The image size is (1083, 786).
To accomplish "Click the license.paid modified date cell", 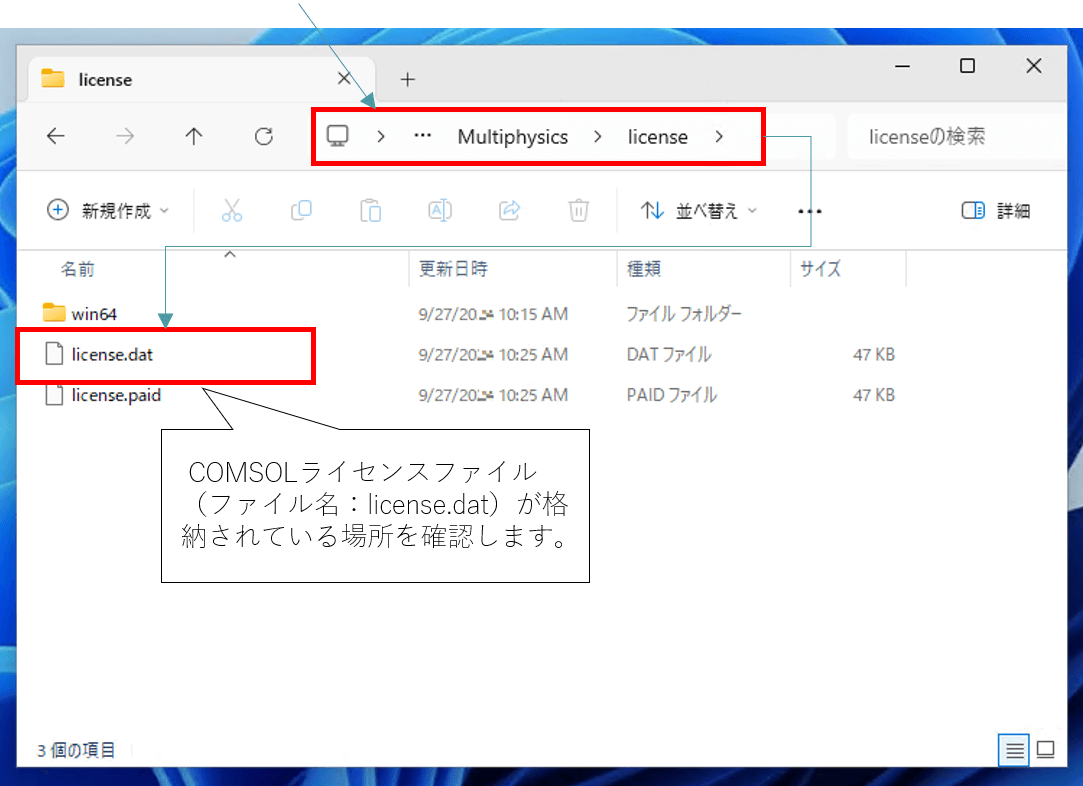I will pos(493,395).
